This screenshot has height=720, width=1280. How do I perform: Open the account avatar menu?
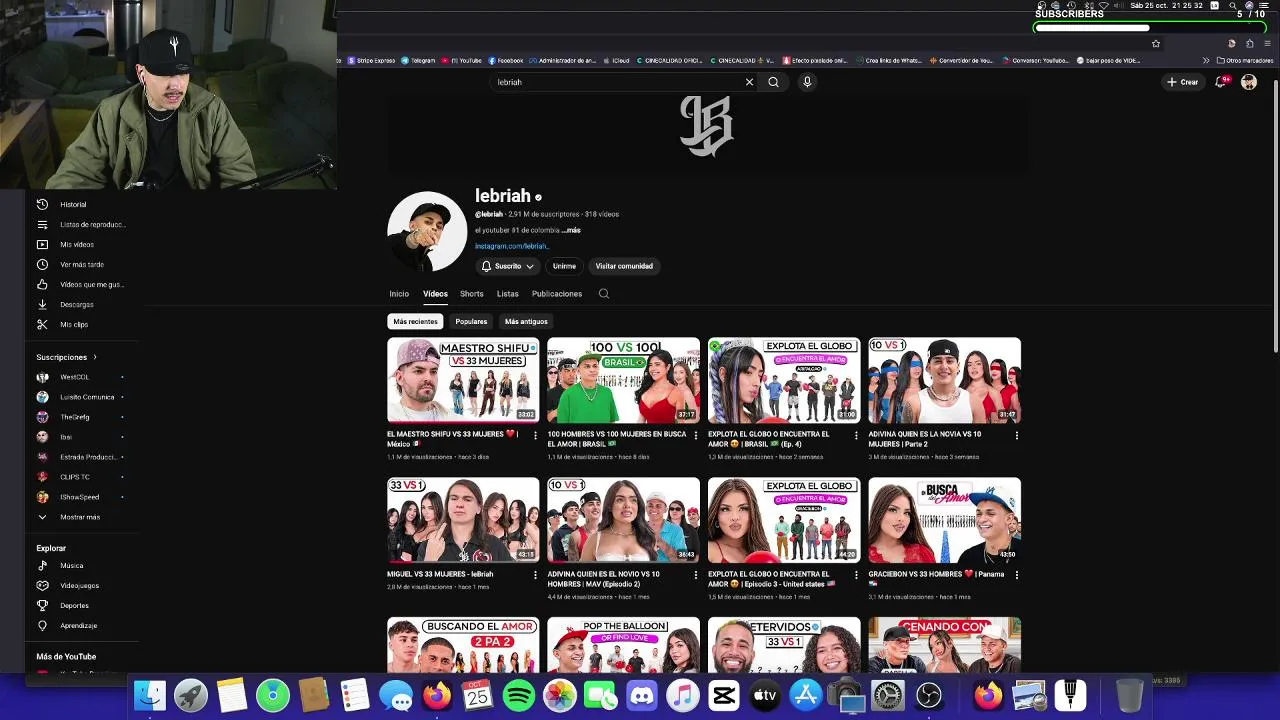pos(1249,82)
